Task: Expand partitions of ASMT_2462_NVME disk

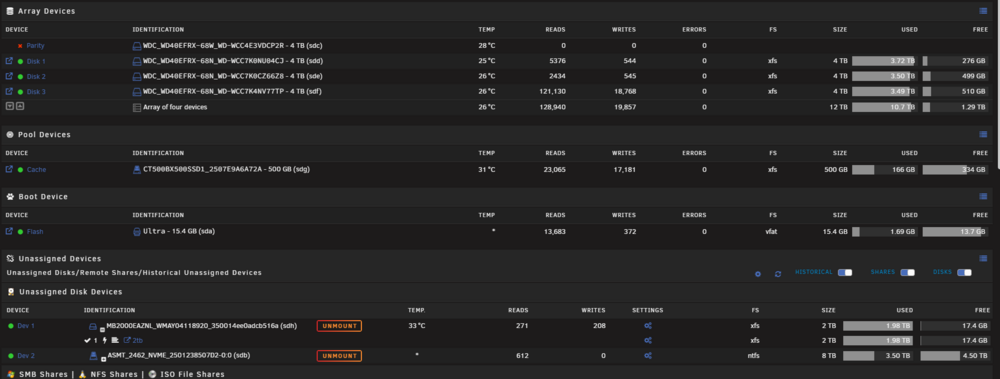Action: tap(103, 360)
